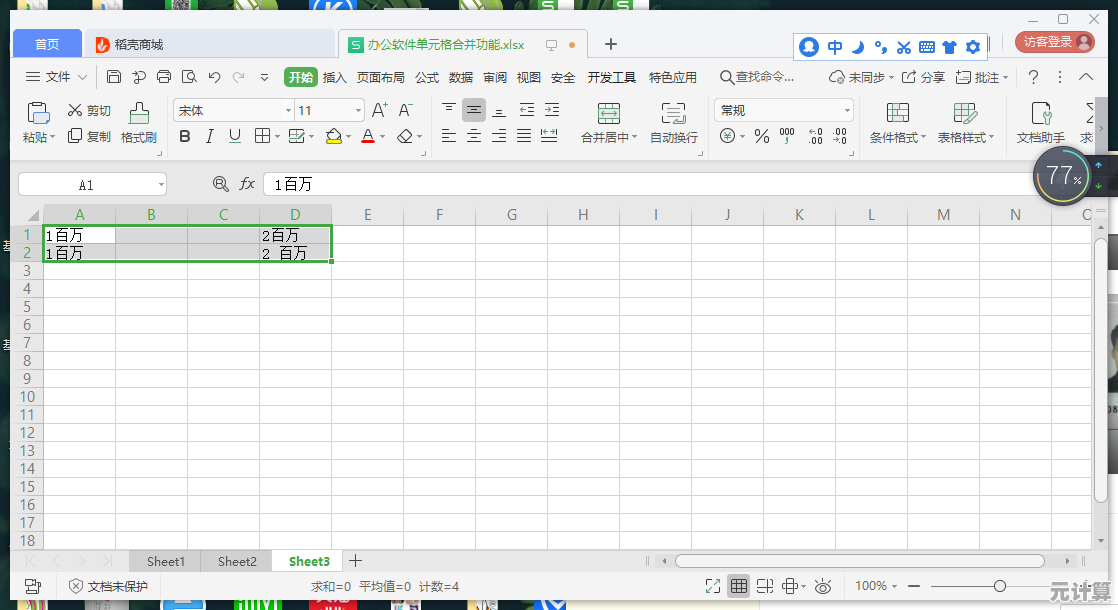Click the insert function fx icon

[247, 184]
